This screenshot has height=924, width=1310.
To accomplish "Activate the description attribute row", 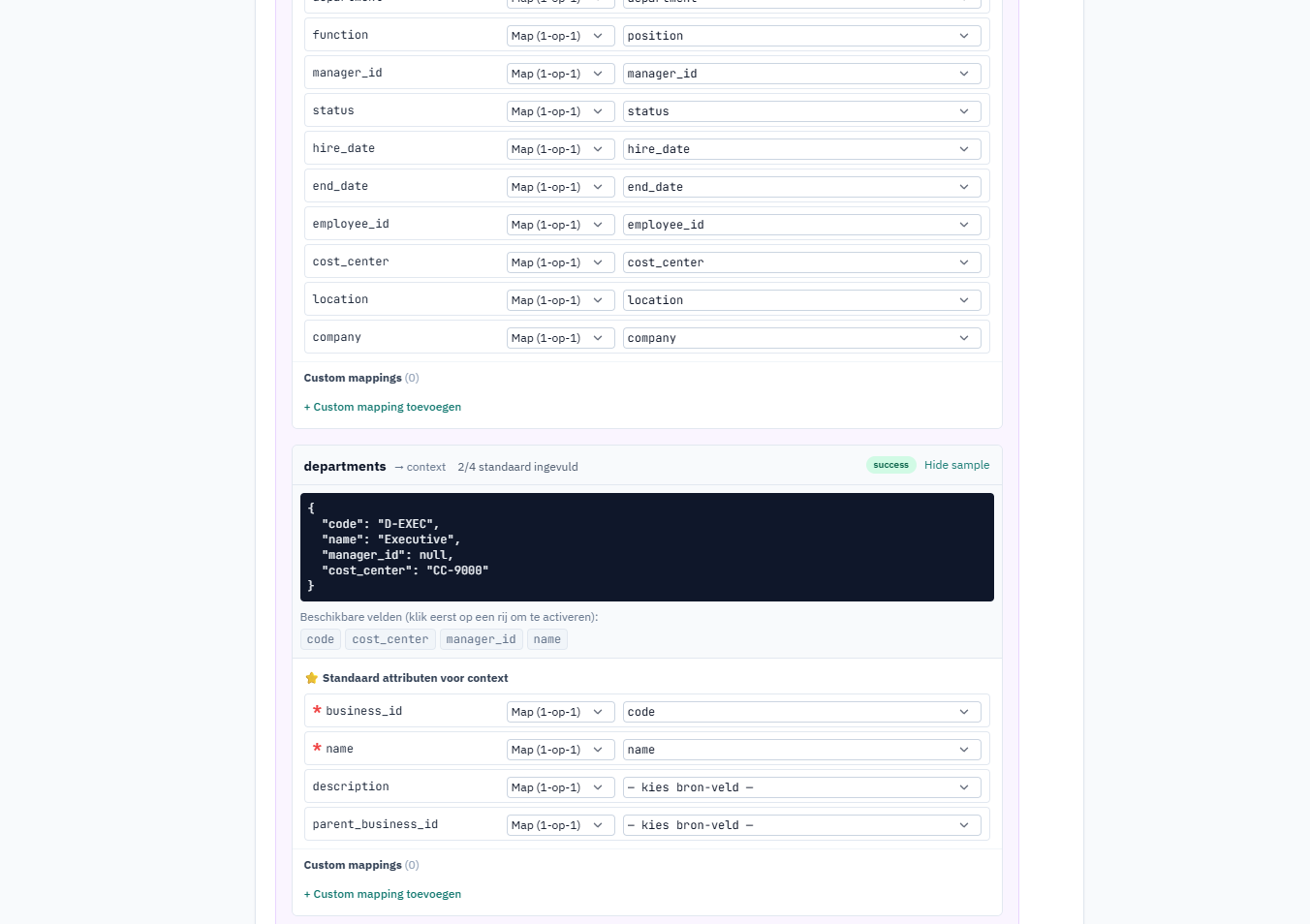I will click(646, 787).
